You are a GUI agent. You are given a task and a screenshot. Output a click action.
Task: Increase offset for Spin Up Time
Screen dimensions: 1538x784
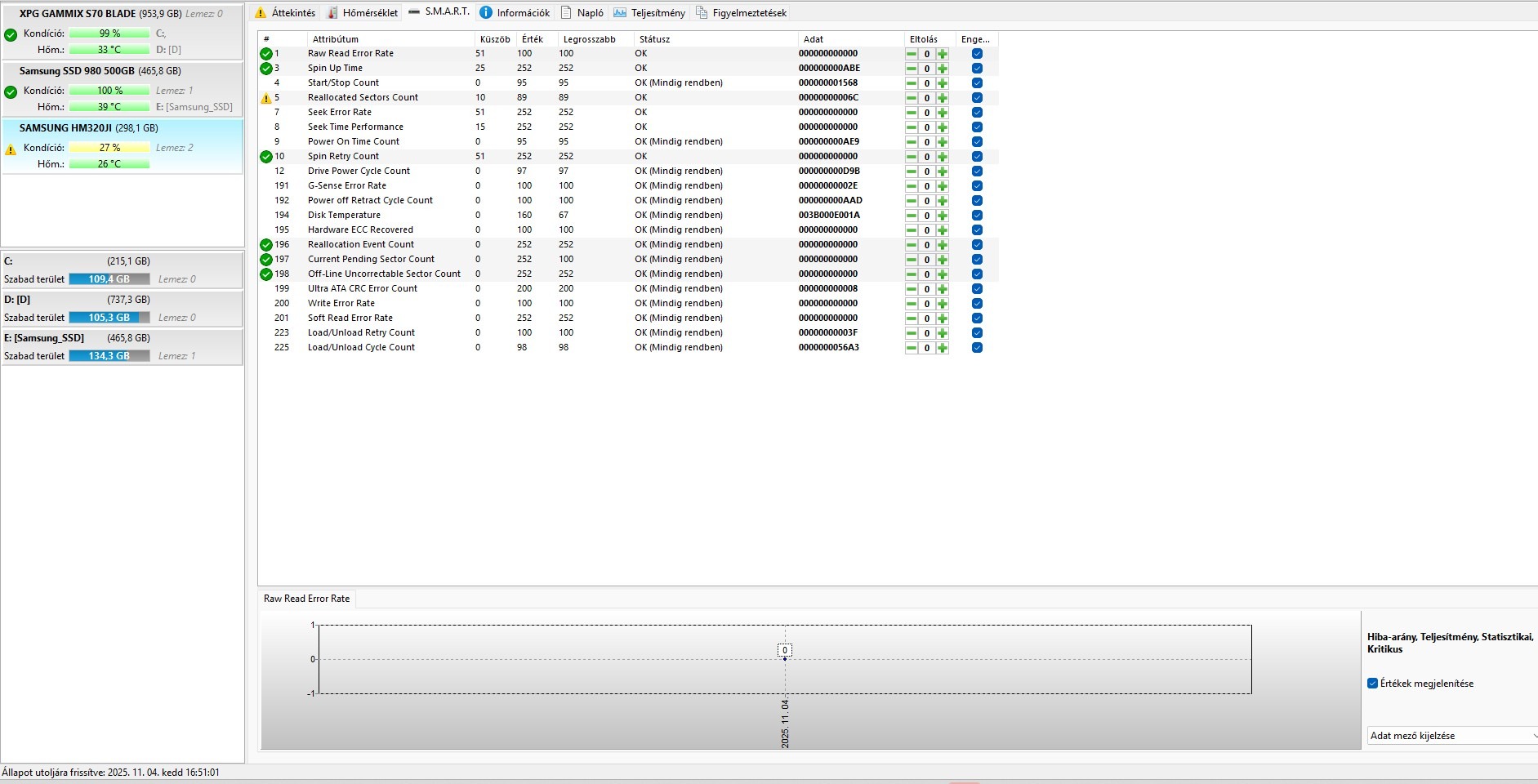[943, 69]
